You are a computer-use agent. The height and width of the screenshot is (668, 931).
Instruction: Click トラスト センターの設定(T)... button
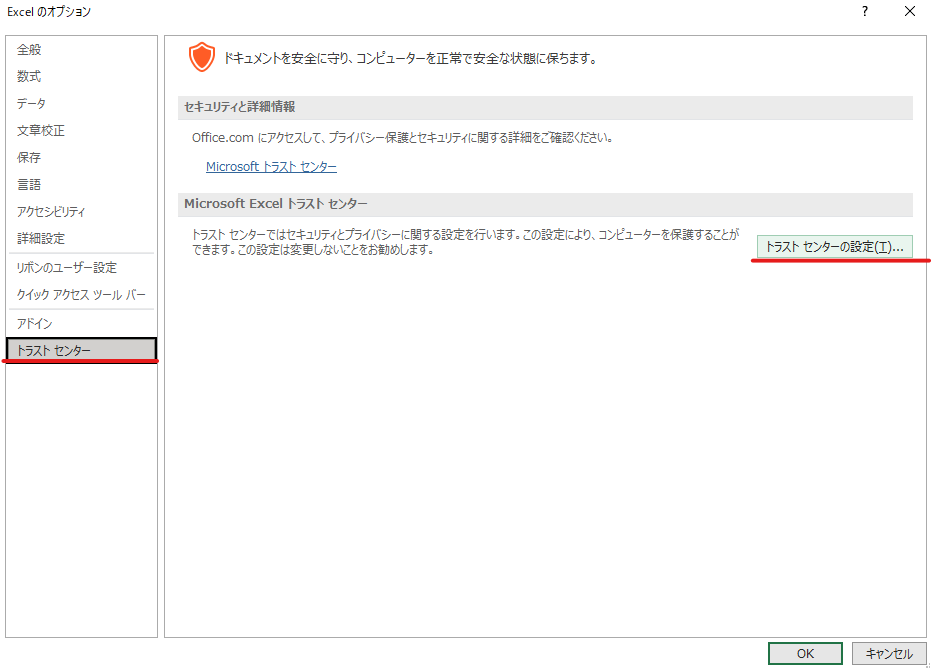click(834, 247)
